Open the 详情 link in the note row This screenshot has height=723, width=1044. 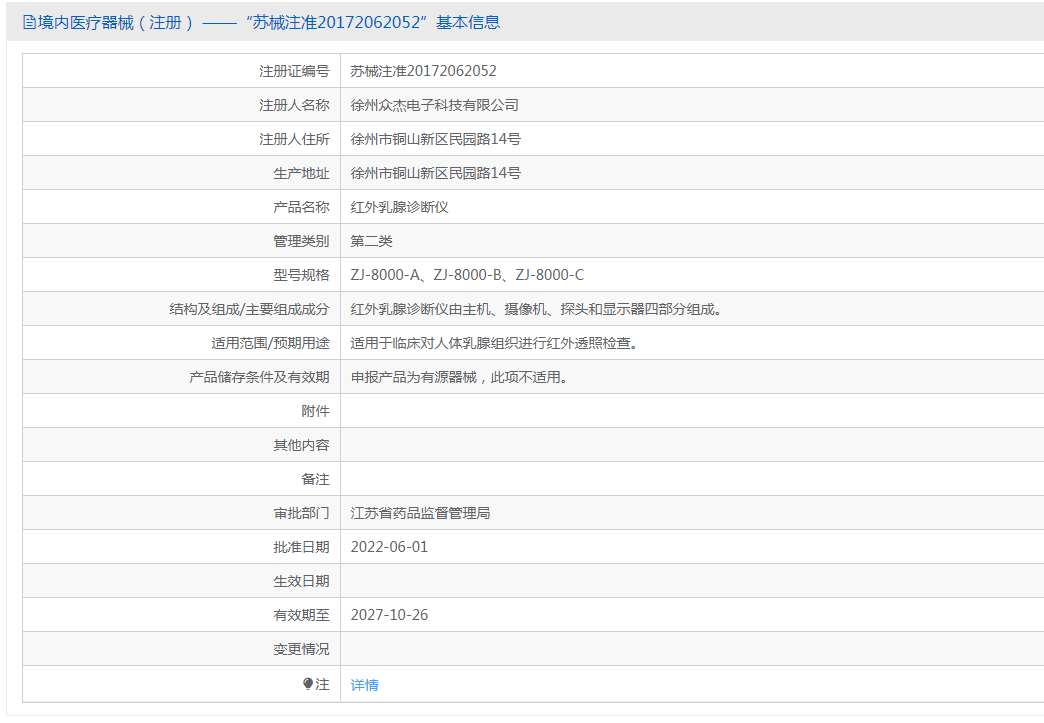click(364, 685)
